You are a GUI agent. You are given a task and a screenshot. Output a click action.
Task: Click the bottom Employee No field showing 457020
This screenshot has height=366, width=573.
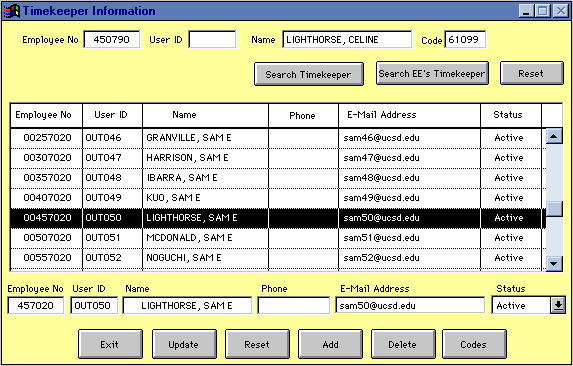(36, 305)
